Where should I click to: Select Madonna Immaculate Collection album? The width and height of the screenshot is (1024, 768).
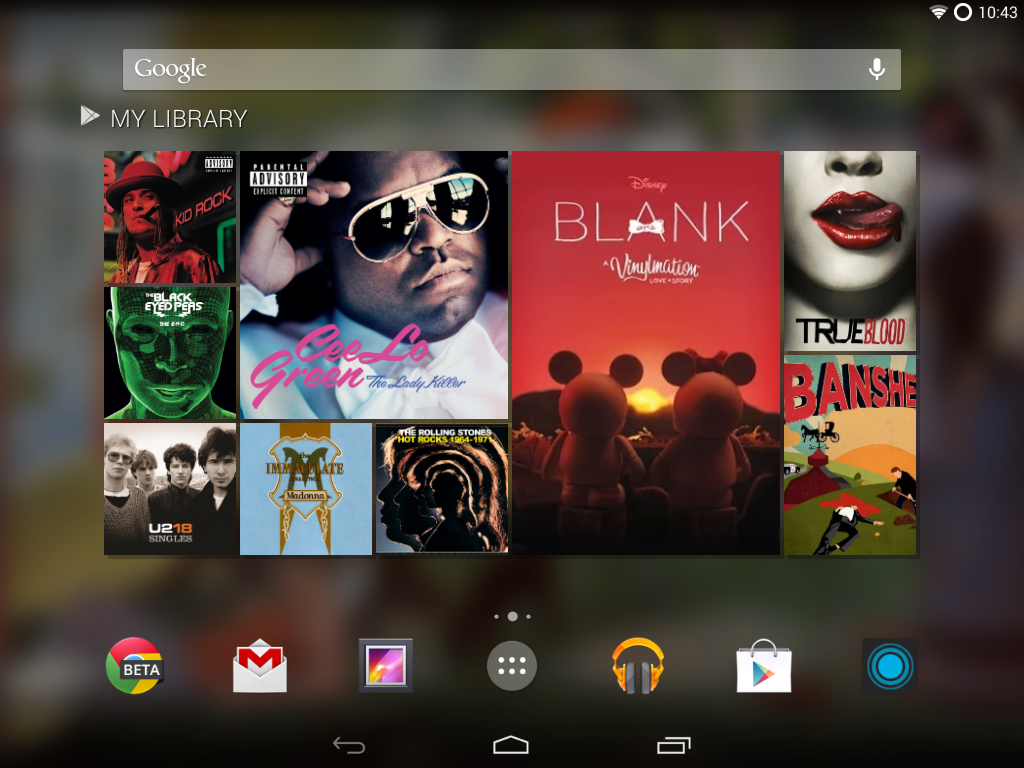(x=306, y=489)
